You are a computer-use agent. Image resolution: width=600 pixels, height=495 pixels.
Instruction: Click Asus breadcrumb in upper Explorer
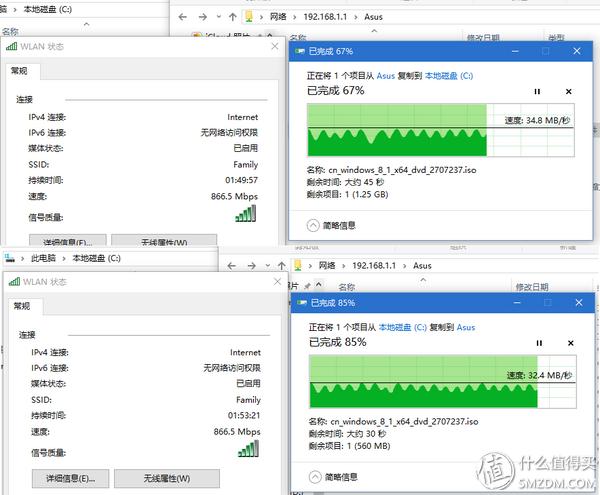[373, 17]
